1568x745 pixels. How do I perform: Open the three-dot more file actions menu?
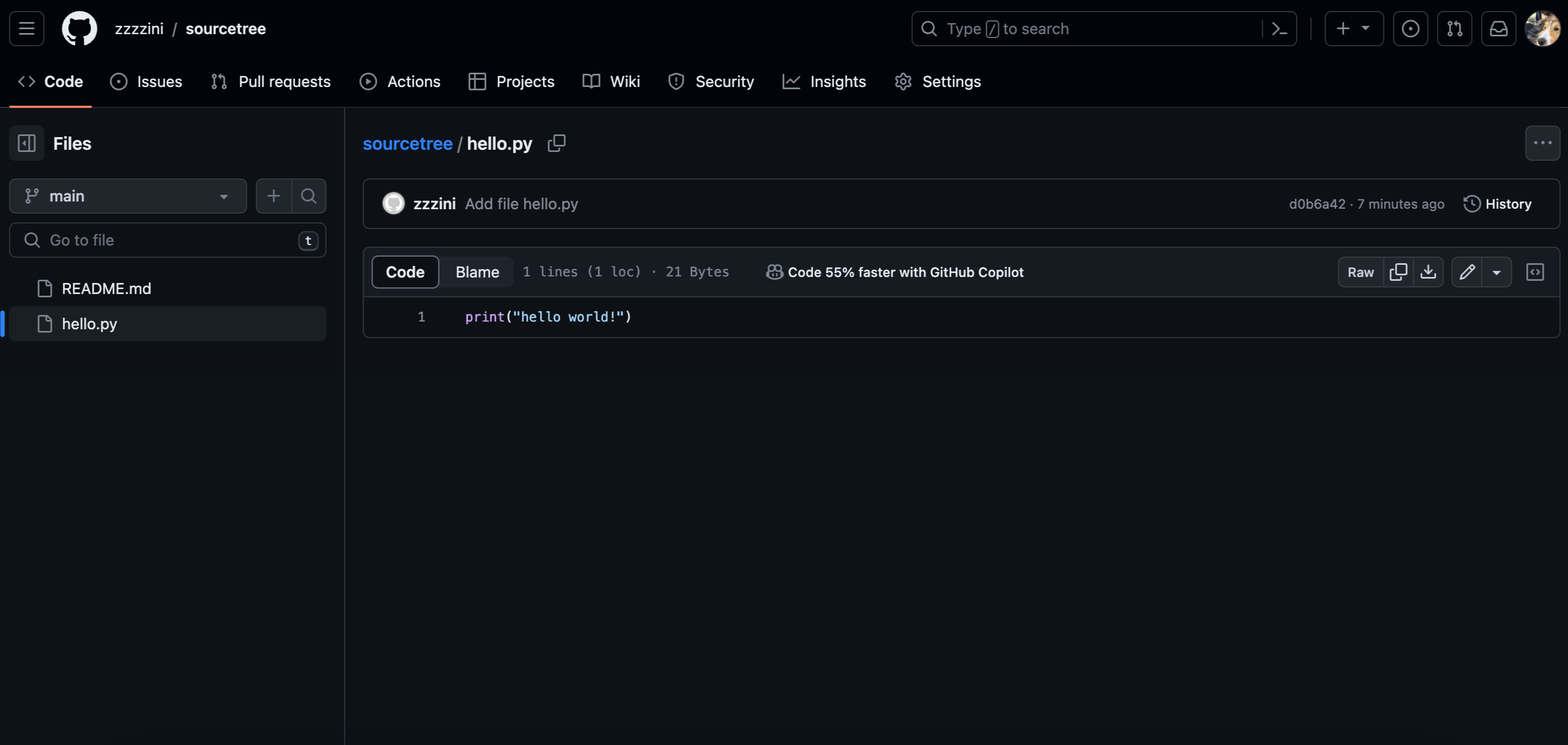click(1543, 144)
